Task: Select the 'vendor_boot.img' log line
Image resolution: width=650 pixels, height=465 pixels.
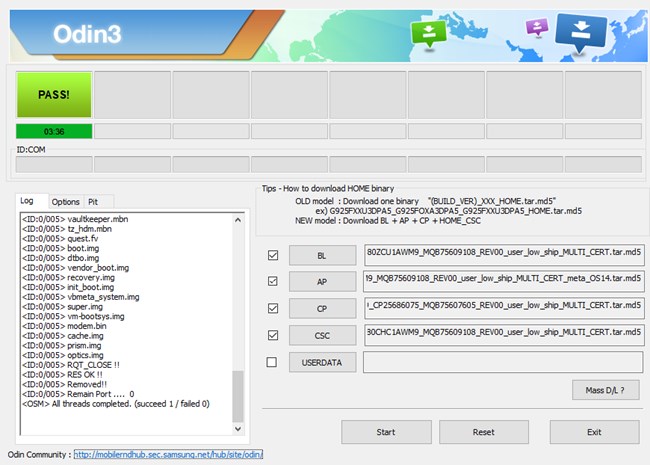Action: [x=75, y=268]
